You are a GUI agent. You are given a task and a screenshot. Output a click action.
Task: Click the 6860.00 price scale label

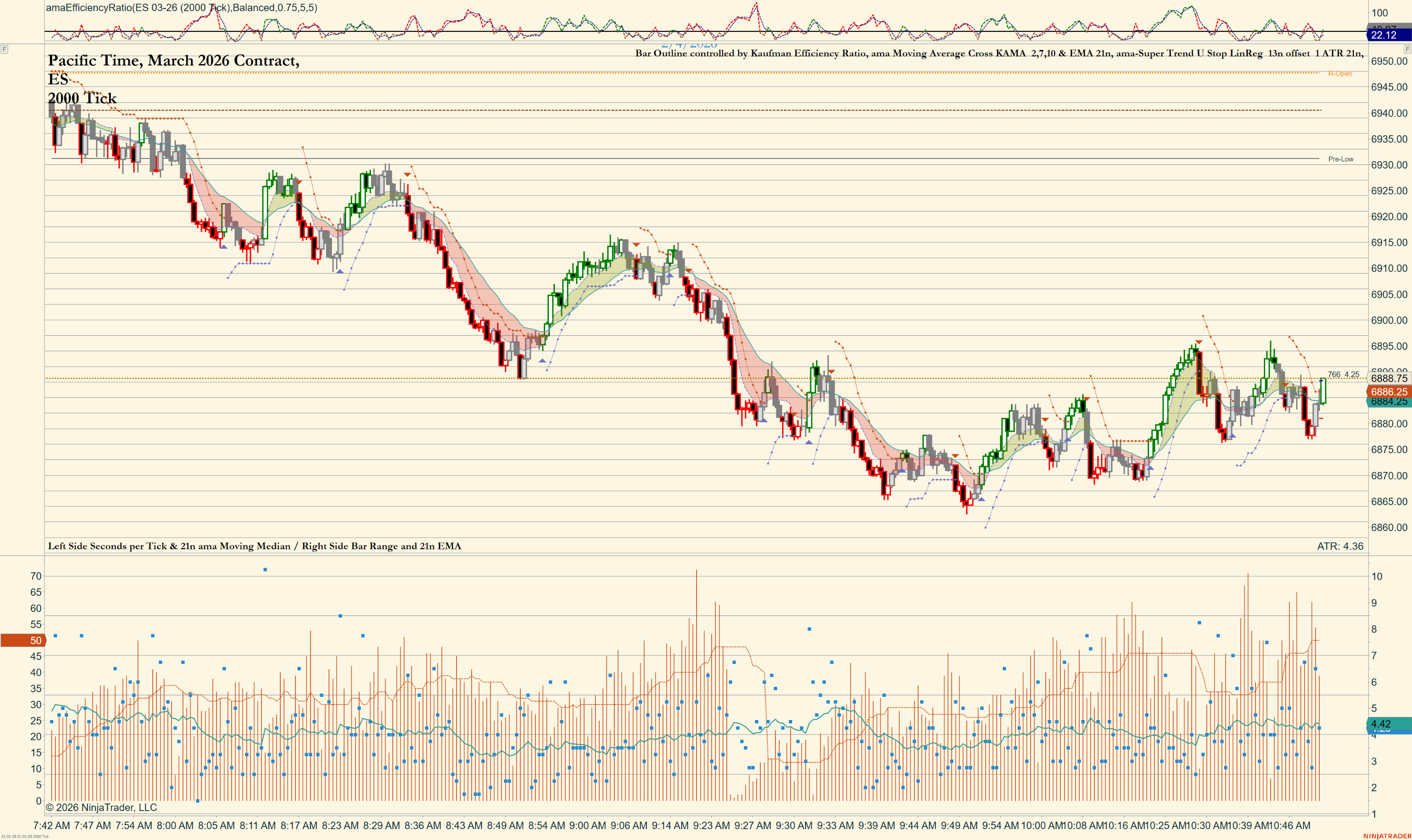[x=1389, y=527]
